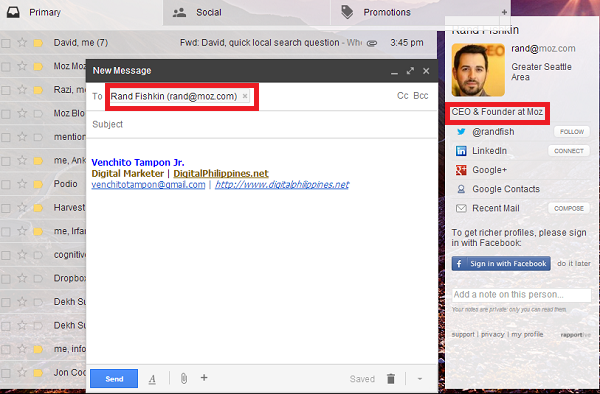Close the New Message window
Viewport: 600px width, 394px height.
pyautogui.click(x=426, y=71)
